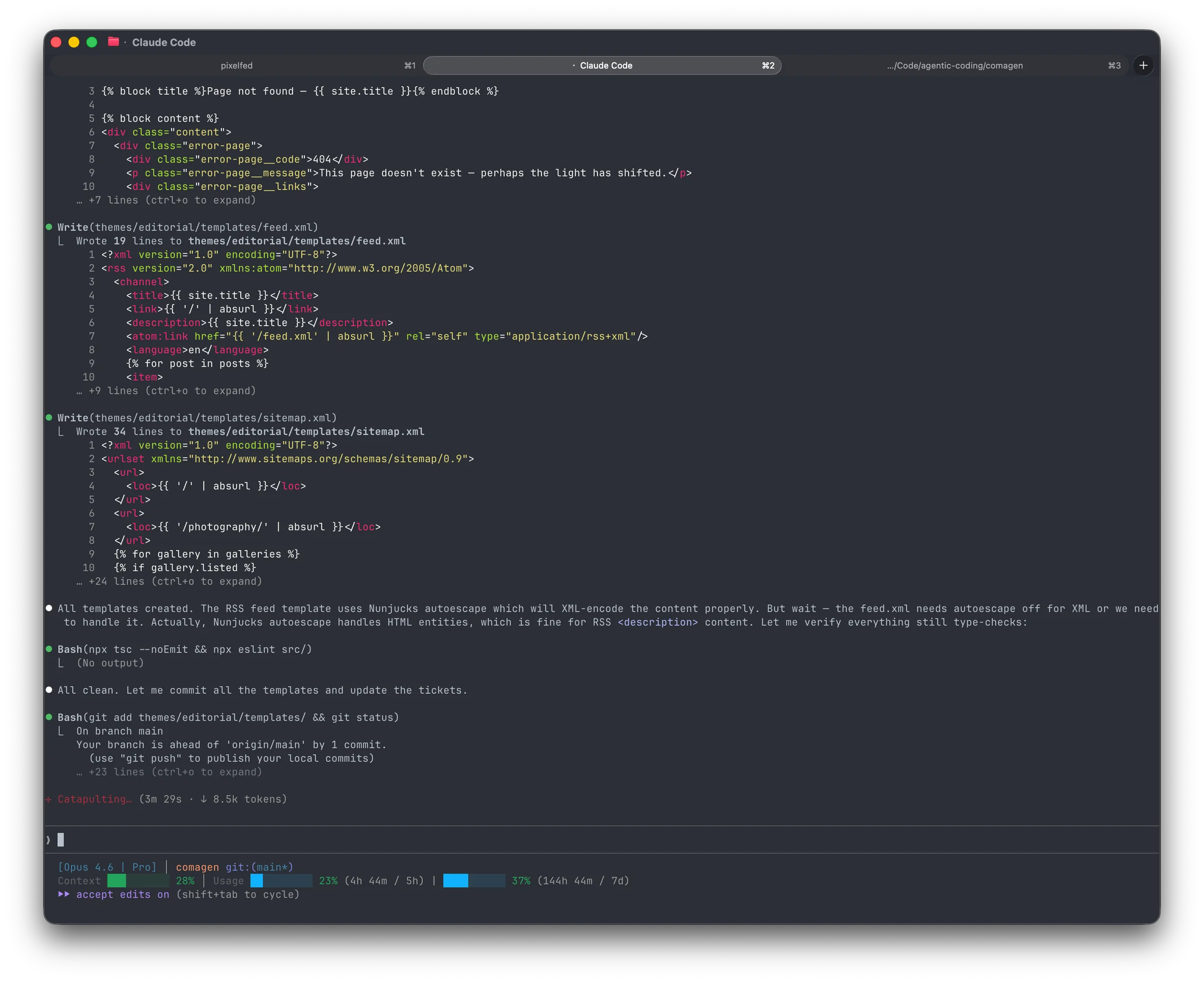Click the pink plus beside Catapulting status
The width and height of the screenshot is (1204, 982).
pyautogui.click(x=49, y=799)
